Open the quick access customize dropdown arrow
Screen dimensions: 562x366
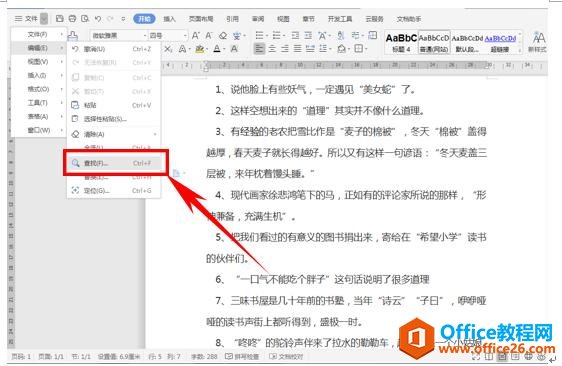123,19
